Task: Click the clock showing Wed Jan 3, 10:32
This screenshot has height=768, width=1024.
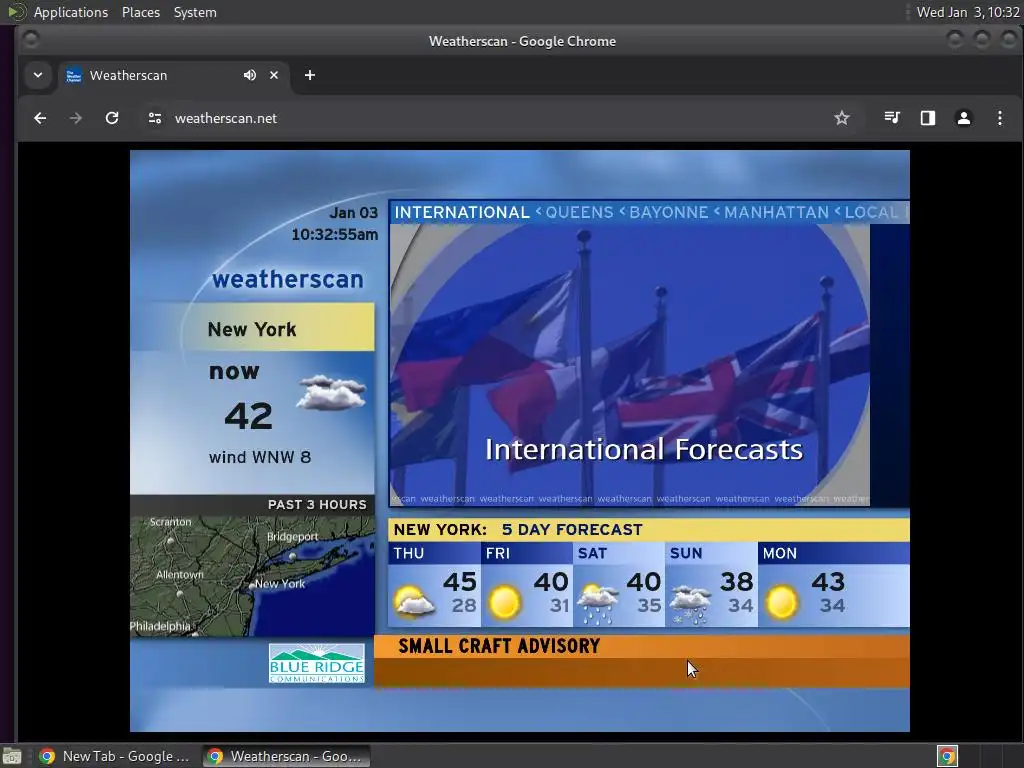Action: 968,12
